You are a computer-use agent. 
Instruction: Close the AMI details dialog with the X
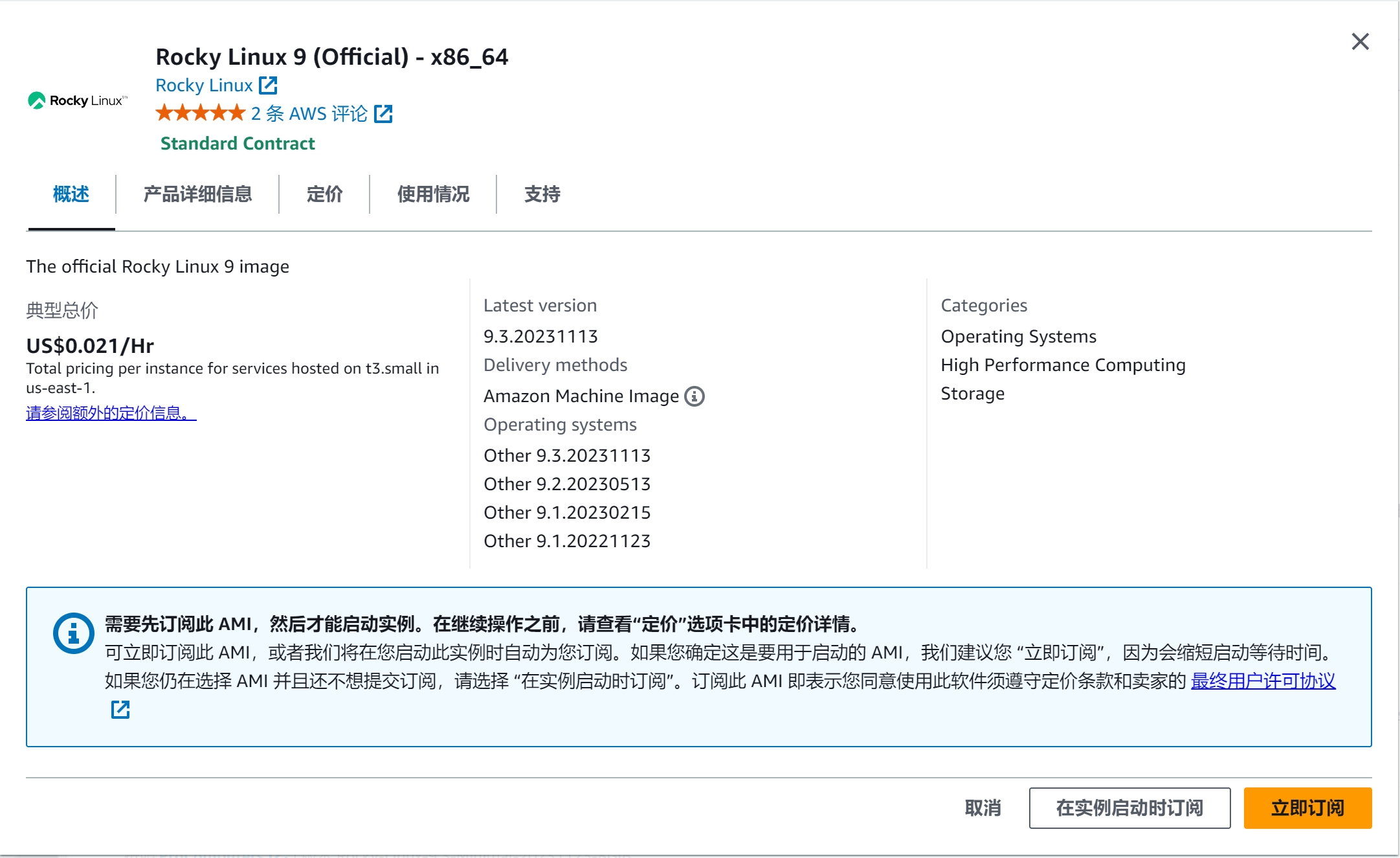(x=1360, y=42)
